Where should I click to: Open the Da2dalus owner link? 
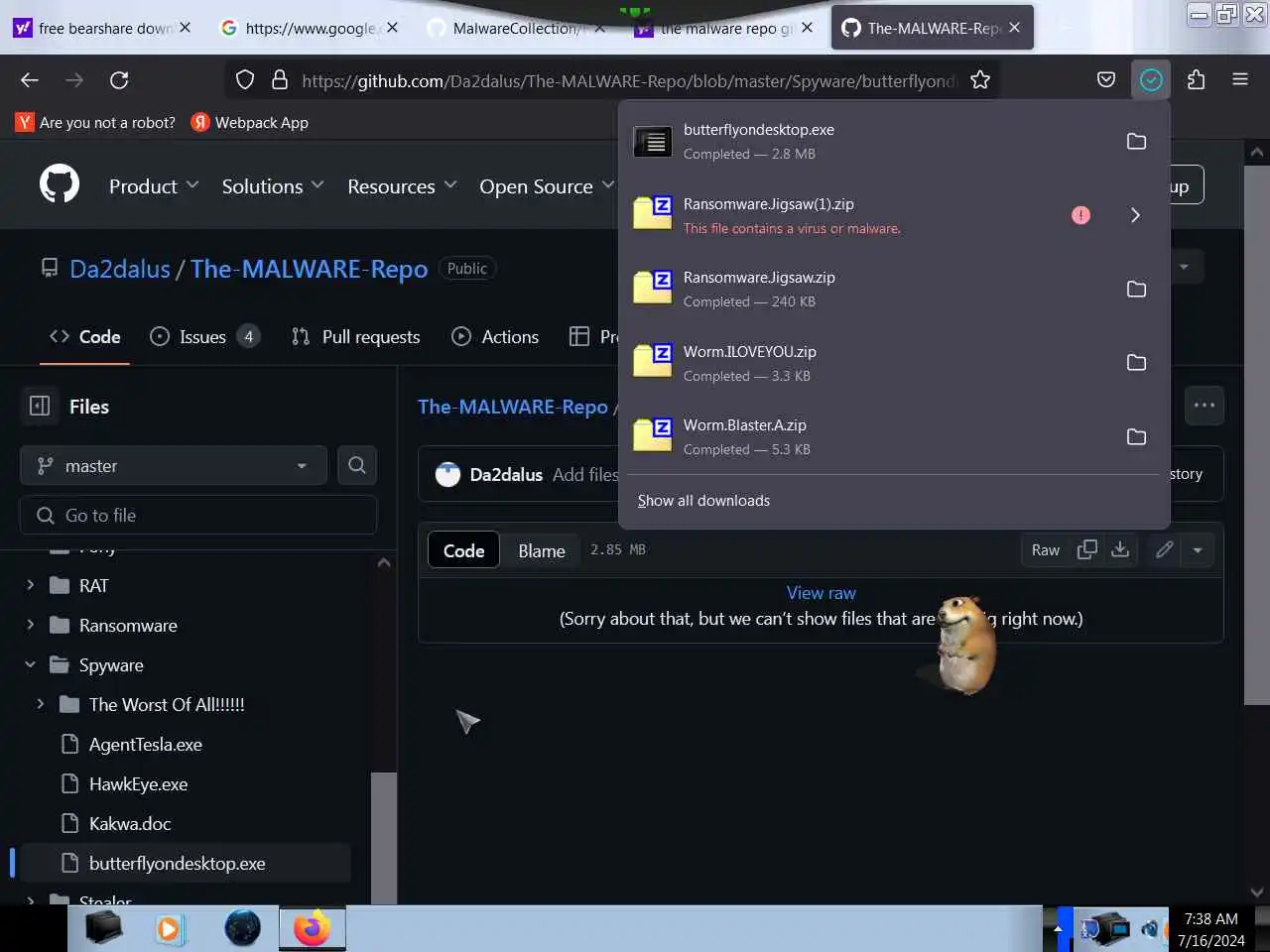tap(120, 269)
